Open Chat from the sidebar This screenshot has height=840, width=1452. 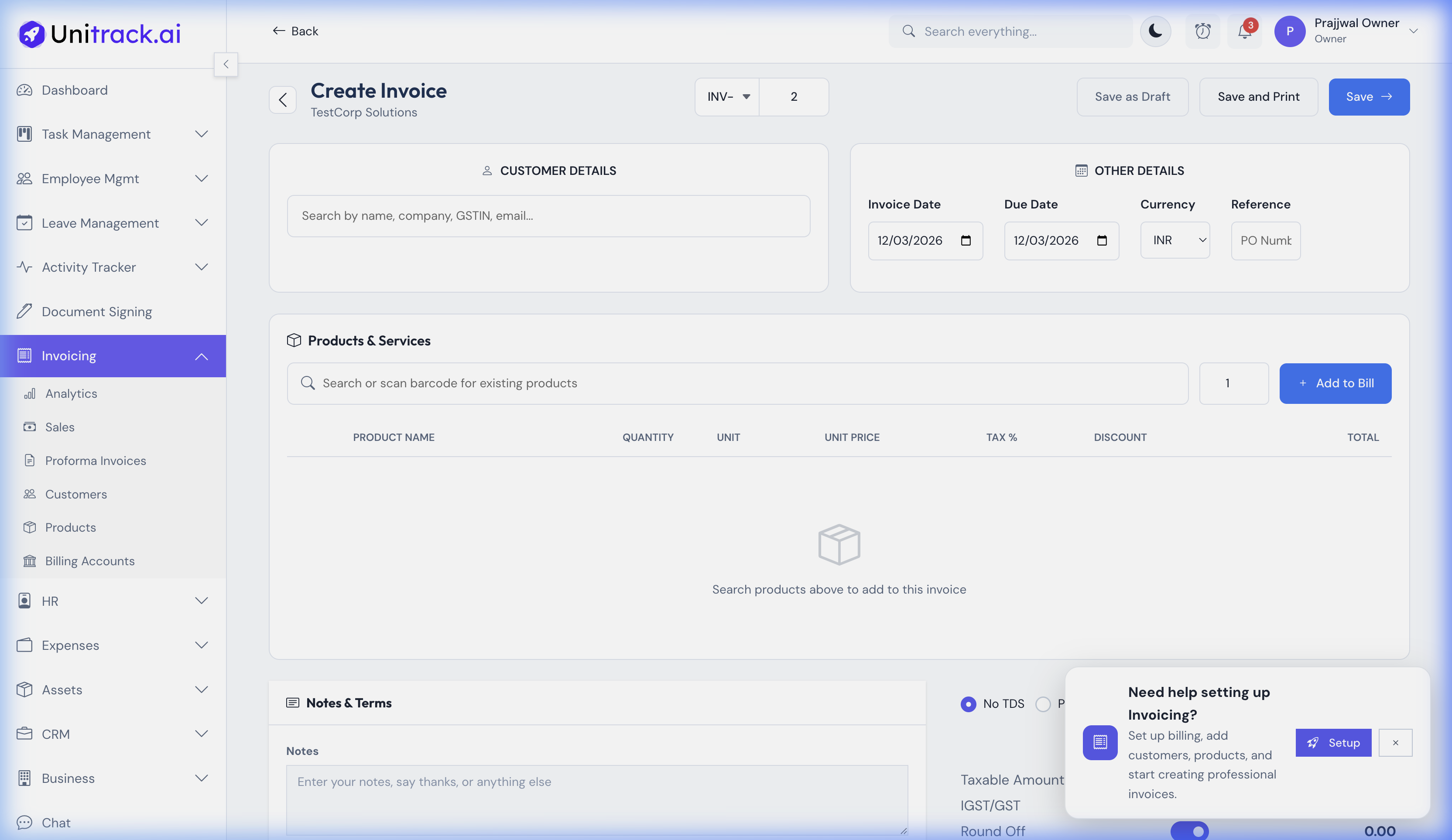click(56, 823)
